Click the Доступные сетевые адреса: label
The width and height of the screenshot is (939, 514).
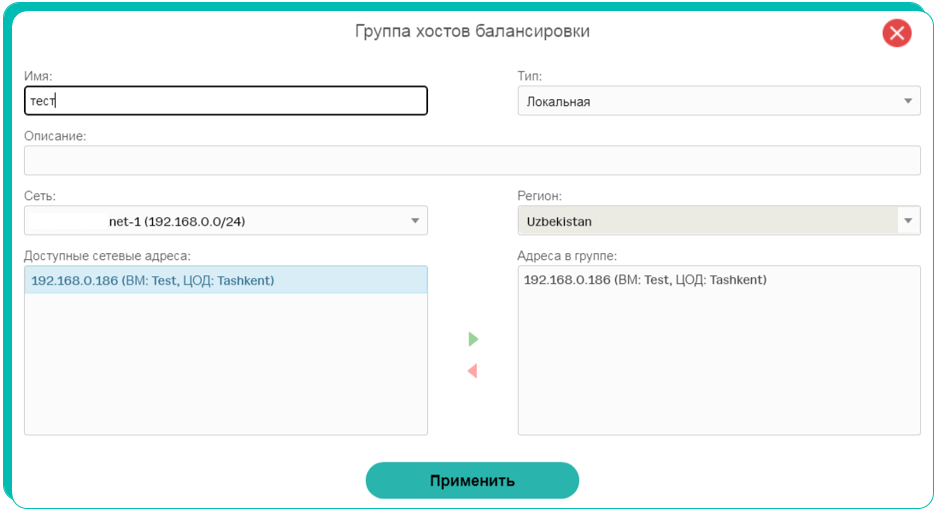coord(107,256)
